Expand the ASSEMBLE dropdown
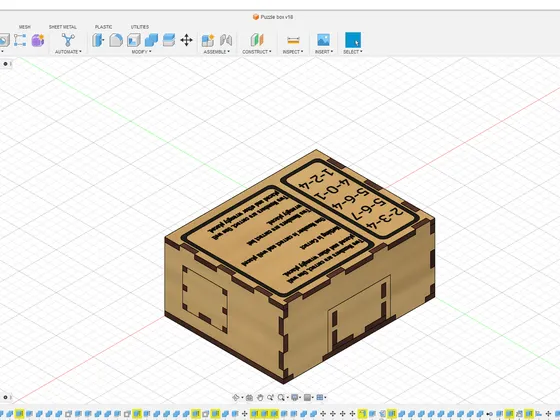This screenshot has height=420, width=560. click(x=217, y=52)
